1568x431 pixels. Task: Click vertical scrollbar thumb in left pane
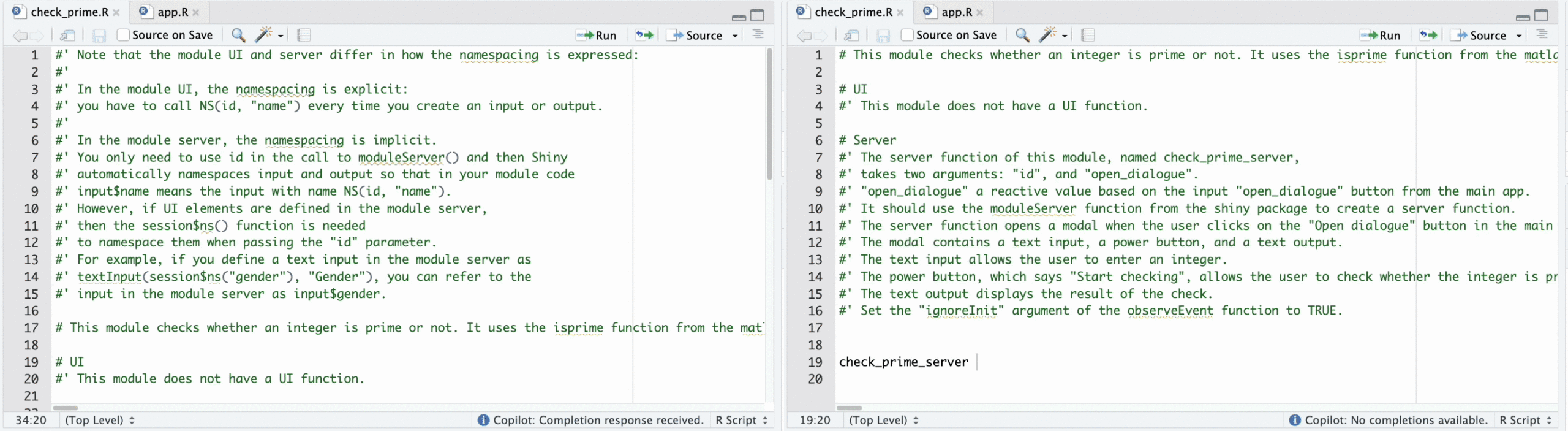tap(769, 114)
